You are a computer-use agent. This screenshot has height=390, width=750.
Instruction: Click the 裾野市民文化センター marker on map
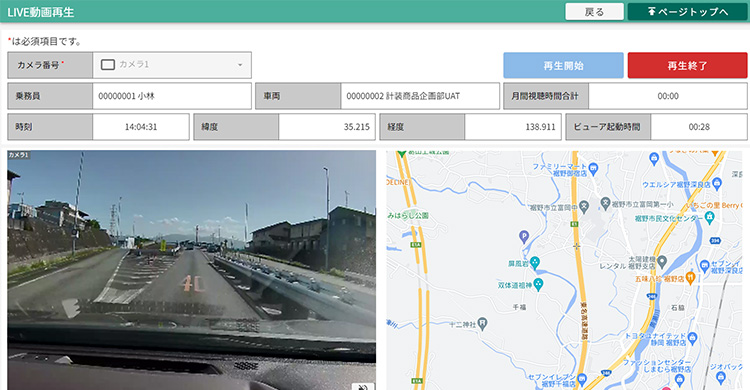click(x=709, y=218)
